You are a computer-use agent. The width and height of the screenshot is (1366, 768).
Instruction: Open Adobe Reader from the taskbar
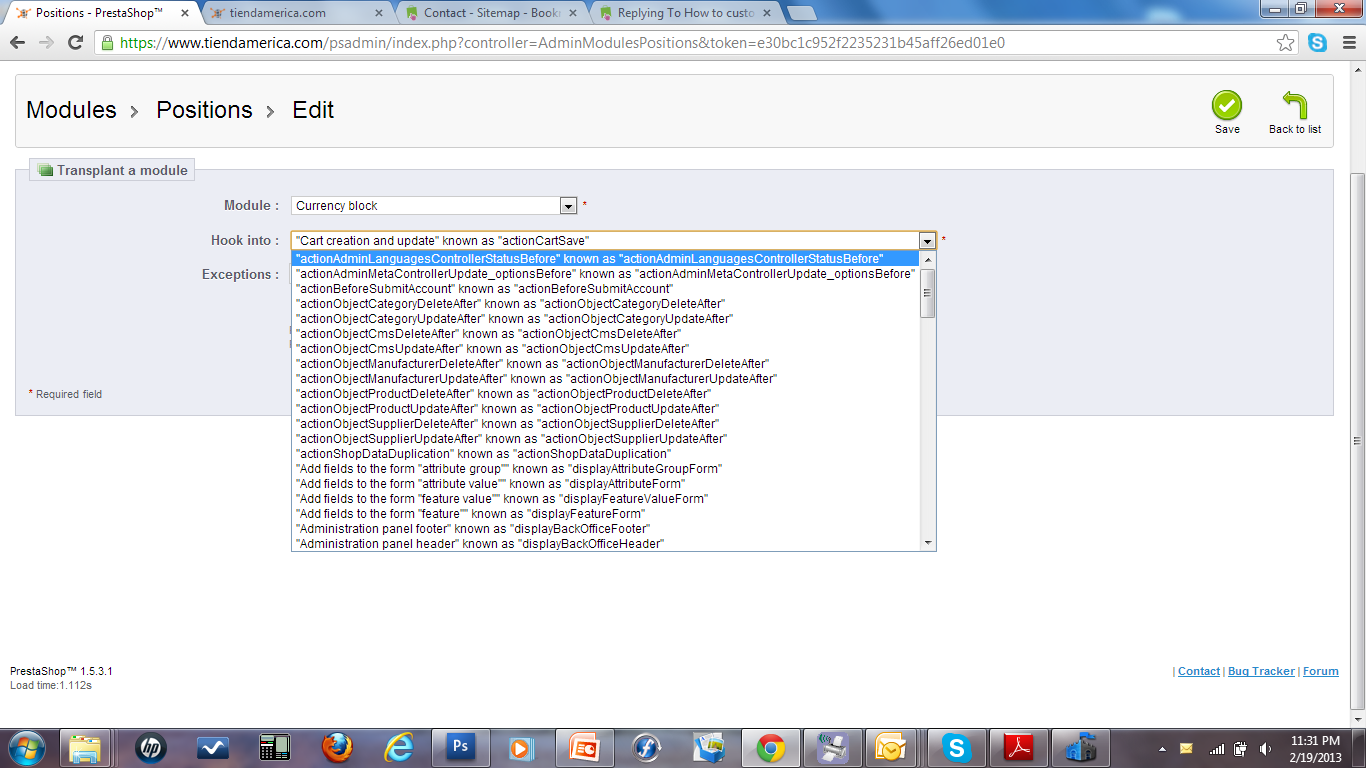[x=1017, y=748]
